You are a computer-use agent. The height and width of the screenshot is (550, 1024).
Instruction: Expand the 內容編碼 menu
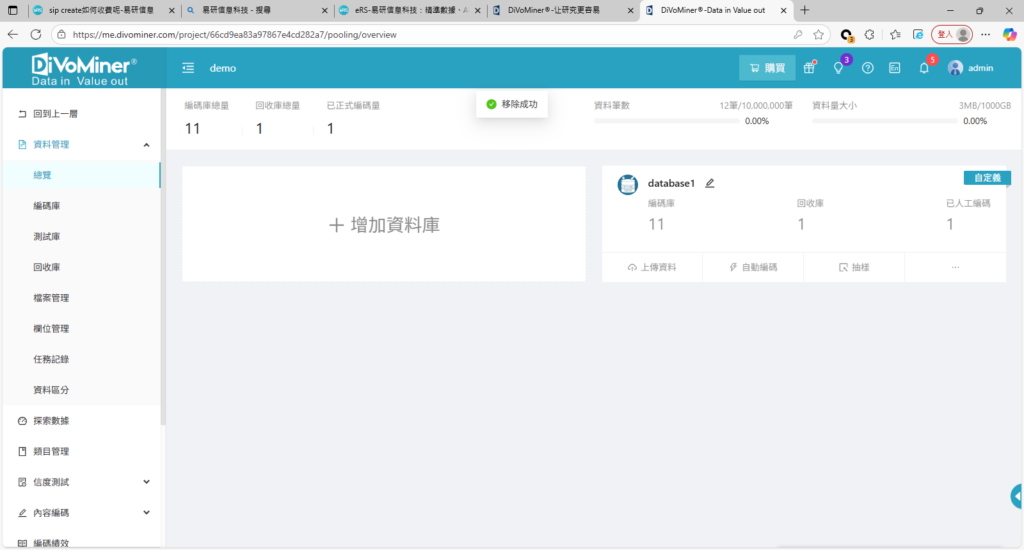[146, 513]
